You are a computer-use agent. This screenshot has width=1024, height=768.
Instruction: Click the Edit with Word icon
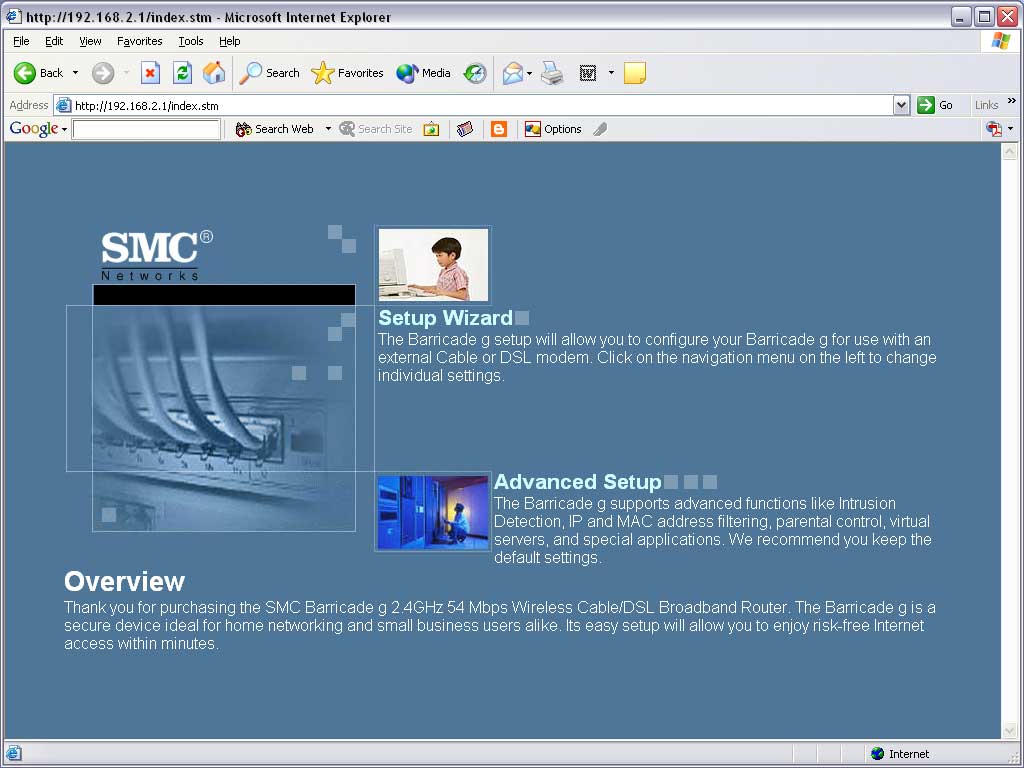tap(588, 73)
